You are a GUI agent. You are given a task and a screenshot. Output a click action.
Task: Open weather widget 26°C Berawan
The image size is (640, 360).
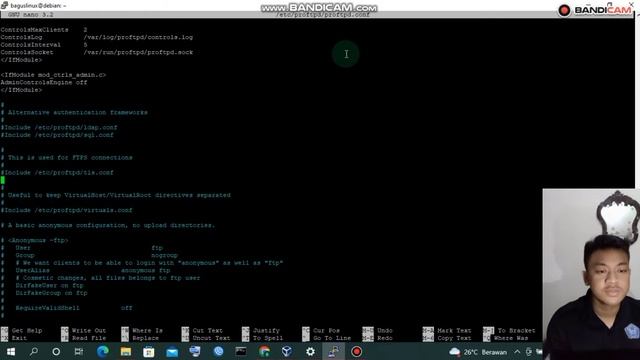click(478, 352)
